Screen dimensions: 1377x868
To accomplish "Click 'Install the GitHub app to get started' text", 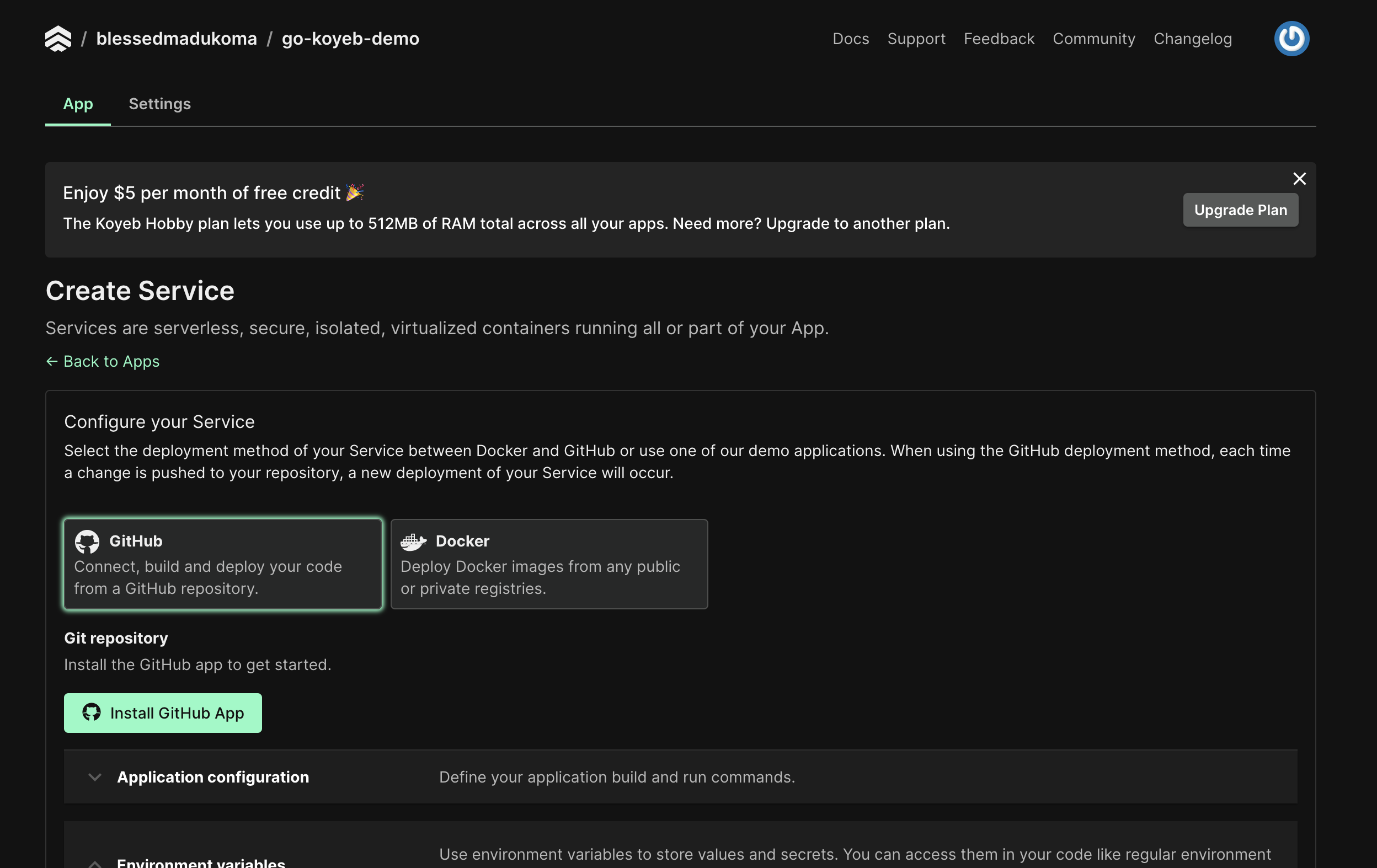I will (198, 665).
